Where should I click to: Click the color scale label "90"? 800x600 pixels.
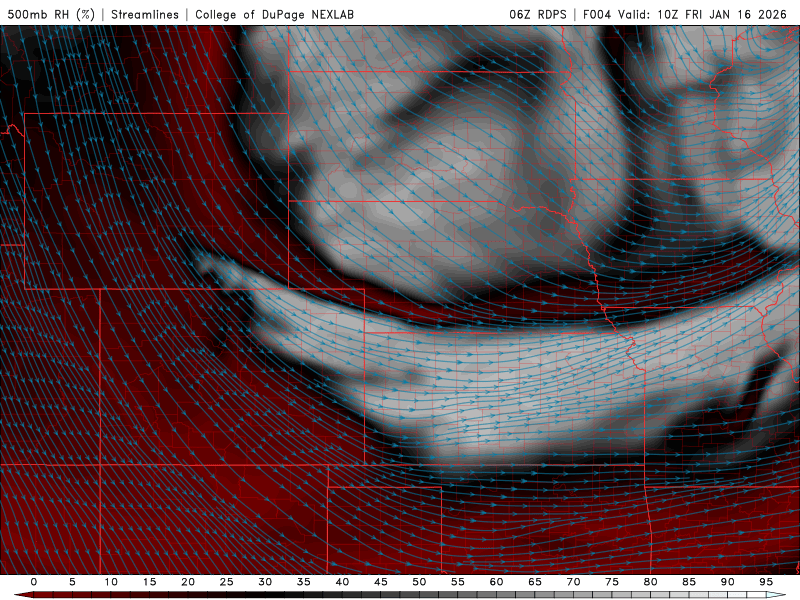click(x=728, y=582)
